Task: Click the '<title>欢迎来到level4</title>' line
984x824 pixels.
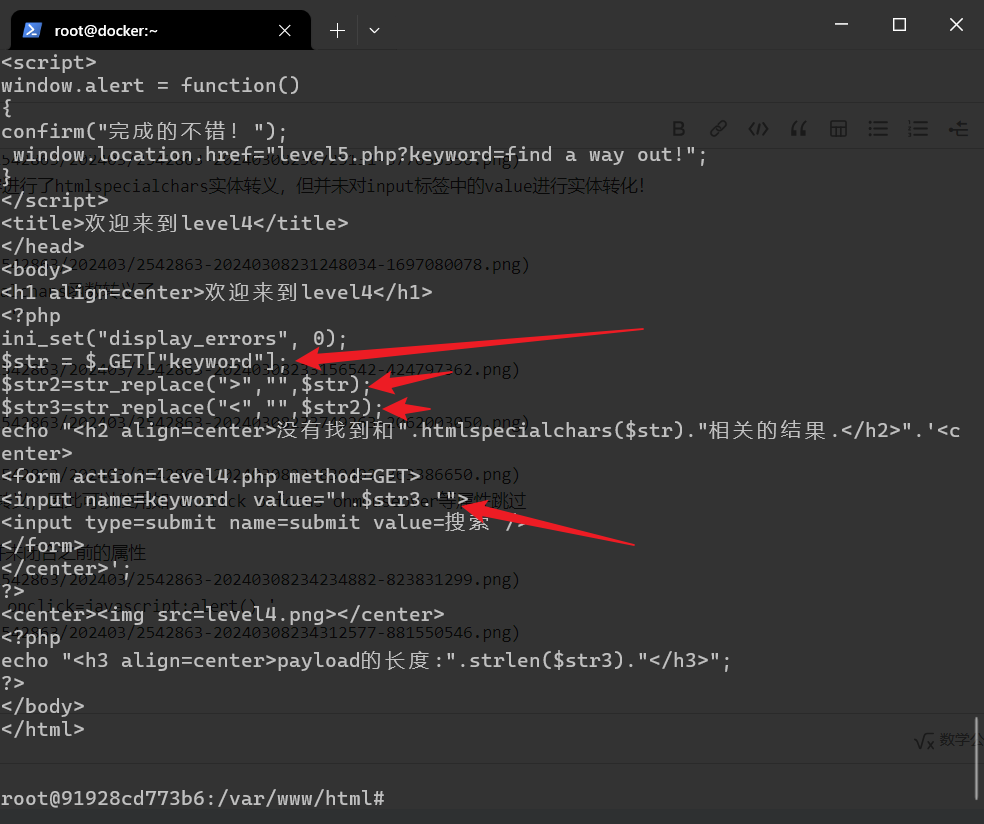Action: coord(174,223)
